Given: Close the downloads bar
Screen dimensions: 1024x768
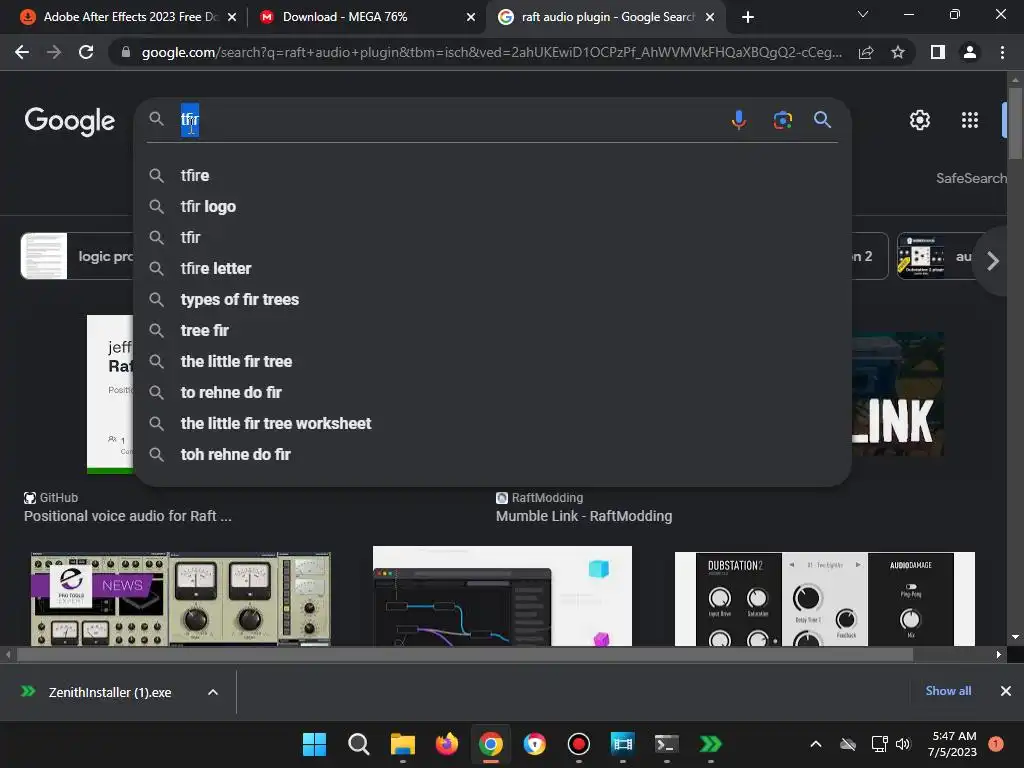Looking at the screenshot, I should [1006, 691].
